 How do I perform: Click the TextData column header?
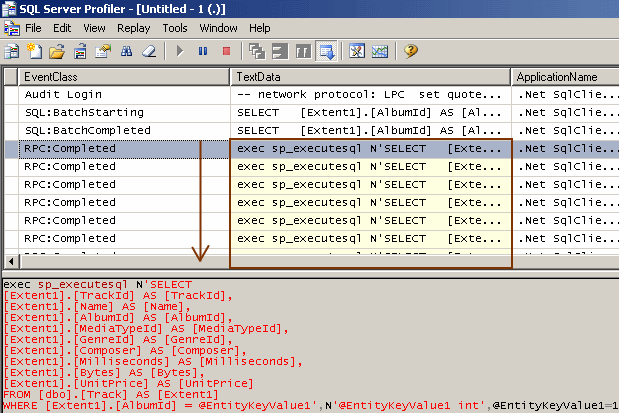pyautogui.click(x=370, y=77)
